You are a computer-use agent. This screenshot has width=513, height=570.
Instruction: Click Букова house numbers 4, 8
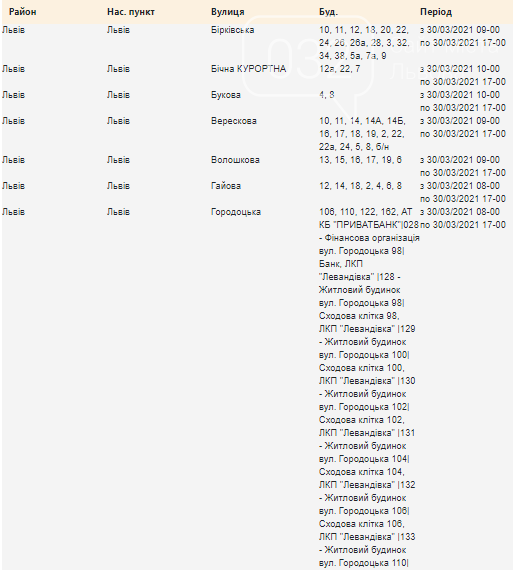pyautogui.click(x=326, y=95)
